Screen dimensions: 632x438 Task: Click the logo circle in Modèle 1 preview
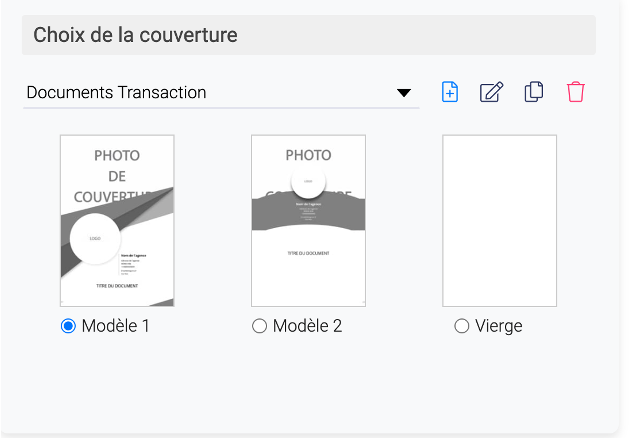coord(95,238)
